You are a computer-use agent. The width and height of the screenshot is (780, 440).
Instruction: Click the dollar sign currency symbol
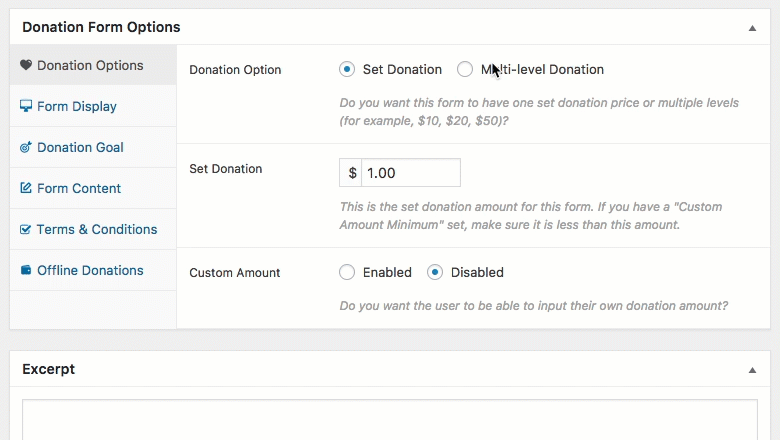pos(352,173)
